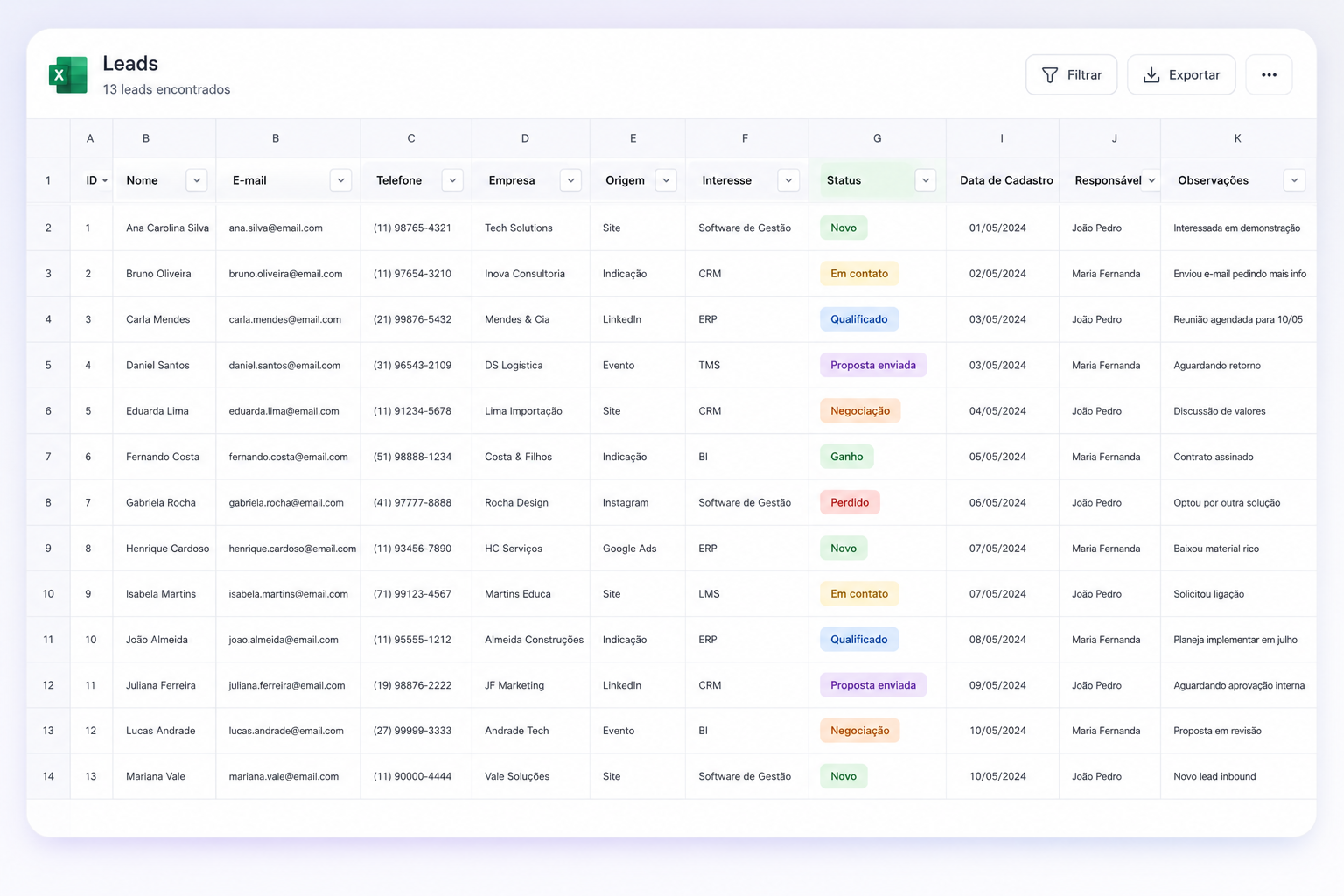Open the Origem column filter dropdown
The height and width of the screenshot is (896, 1344).
tap(666, 180)
